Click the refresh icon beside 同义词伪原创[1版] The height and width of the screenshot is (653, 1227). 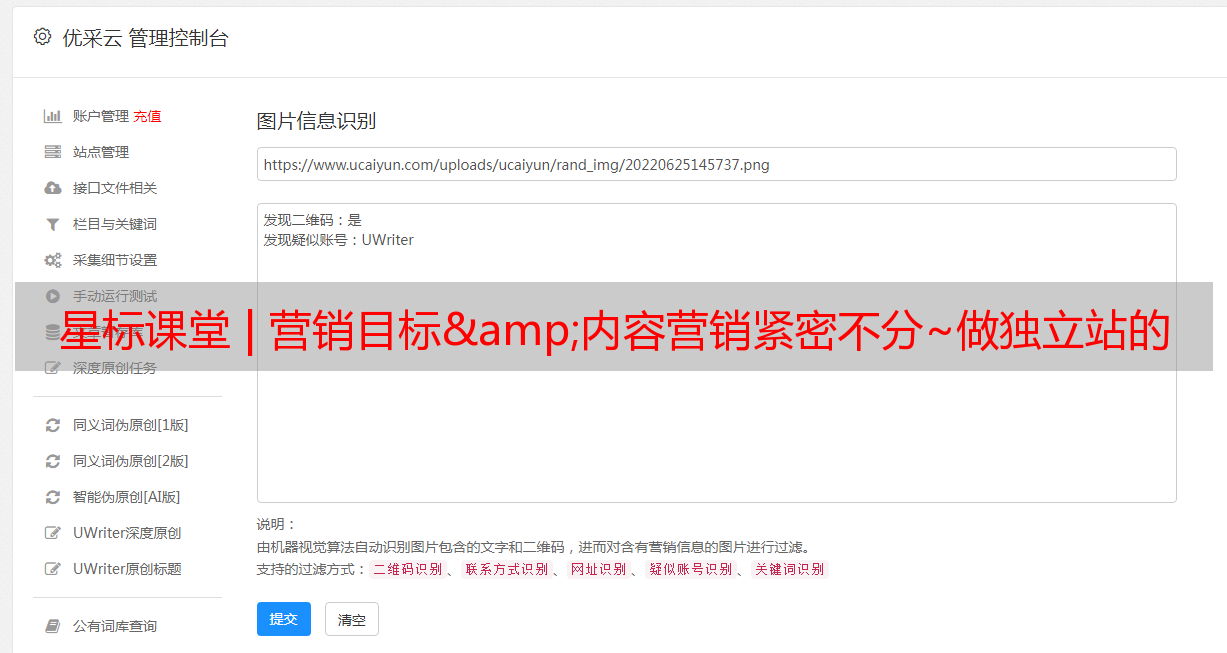pyautogui.click(x=53, y=425)
